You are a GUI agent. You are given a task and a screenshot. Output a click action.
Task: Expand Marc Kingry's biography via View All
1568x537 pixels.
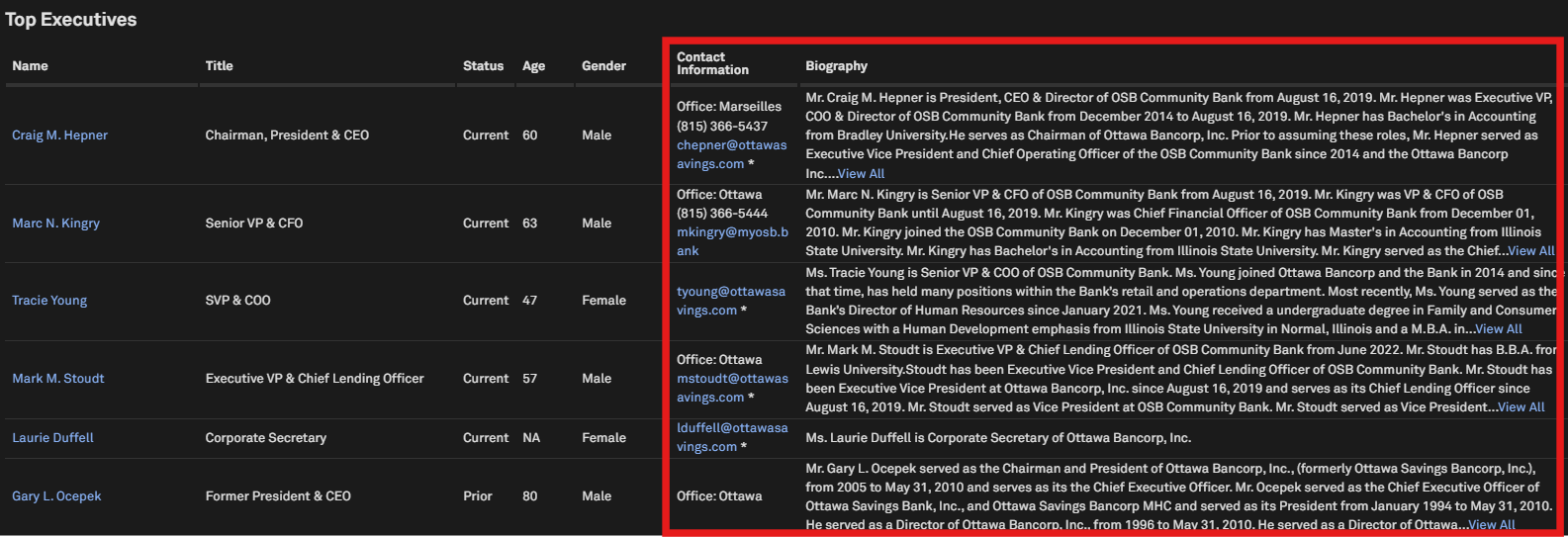1530,251
